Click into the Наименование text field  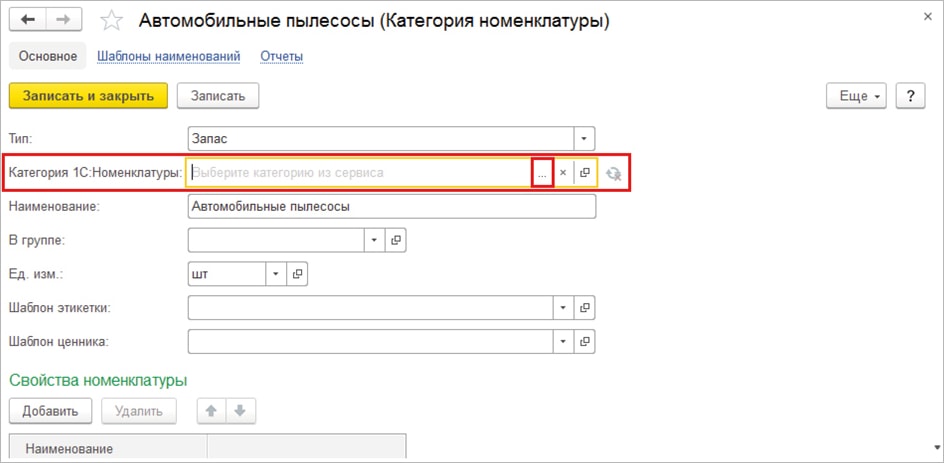[390, 206]
